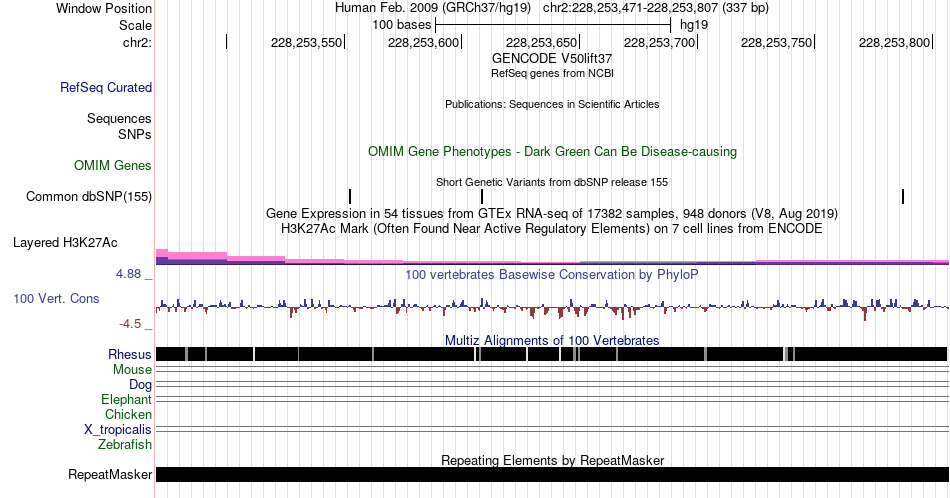
Task: Click the 100 vertebrates PhyloP title
Action: coord(552,274)
